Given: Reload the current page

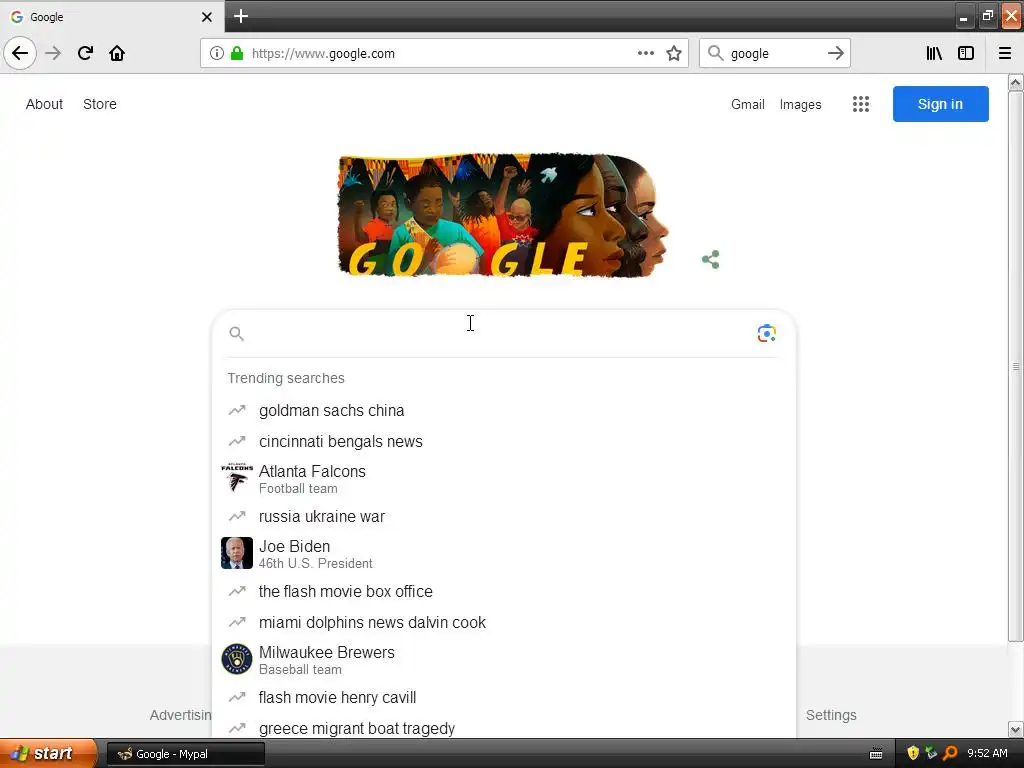Looking at the screenshot, I should (x=85, y=53).
